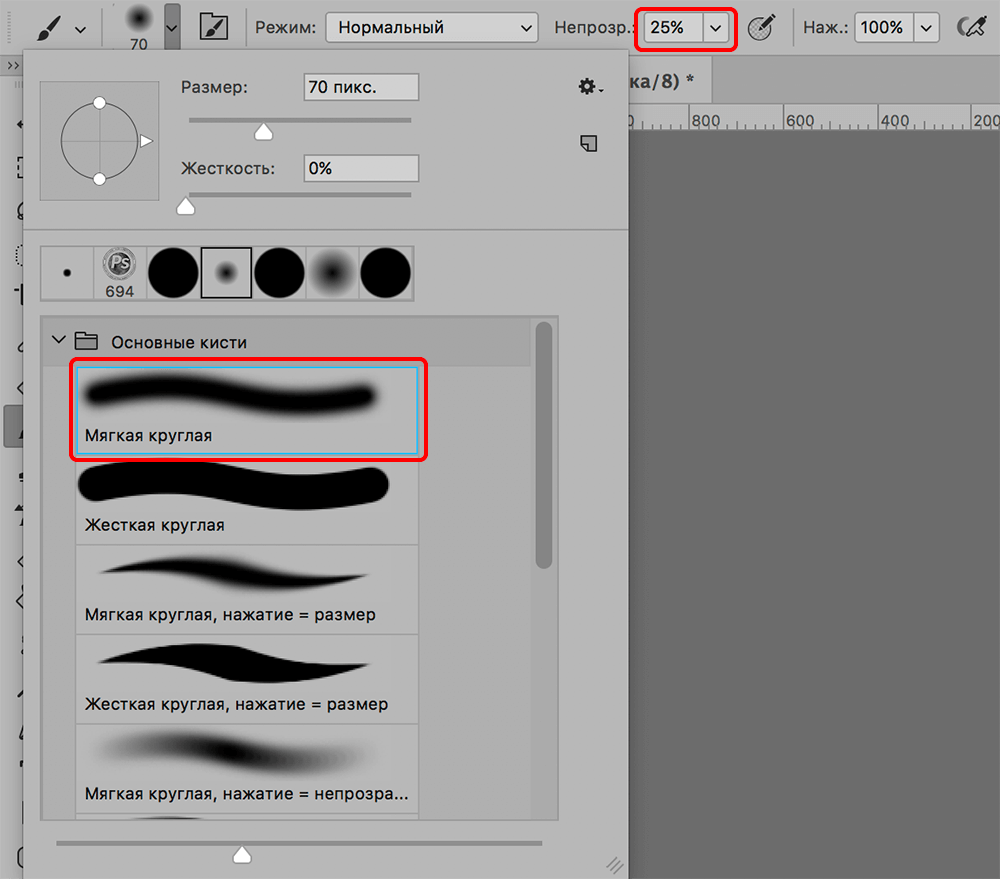1000x879 pixels.
Task: Open the Режим blending mode dropdown
Action: 432,28
